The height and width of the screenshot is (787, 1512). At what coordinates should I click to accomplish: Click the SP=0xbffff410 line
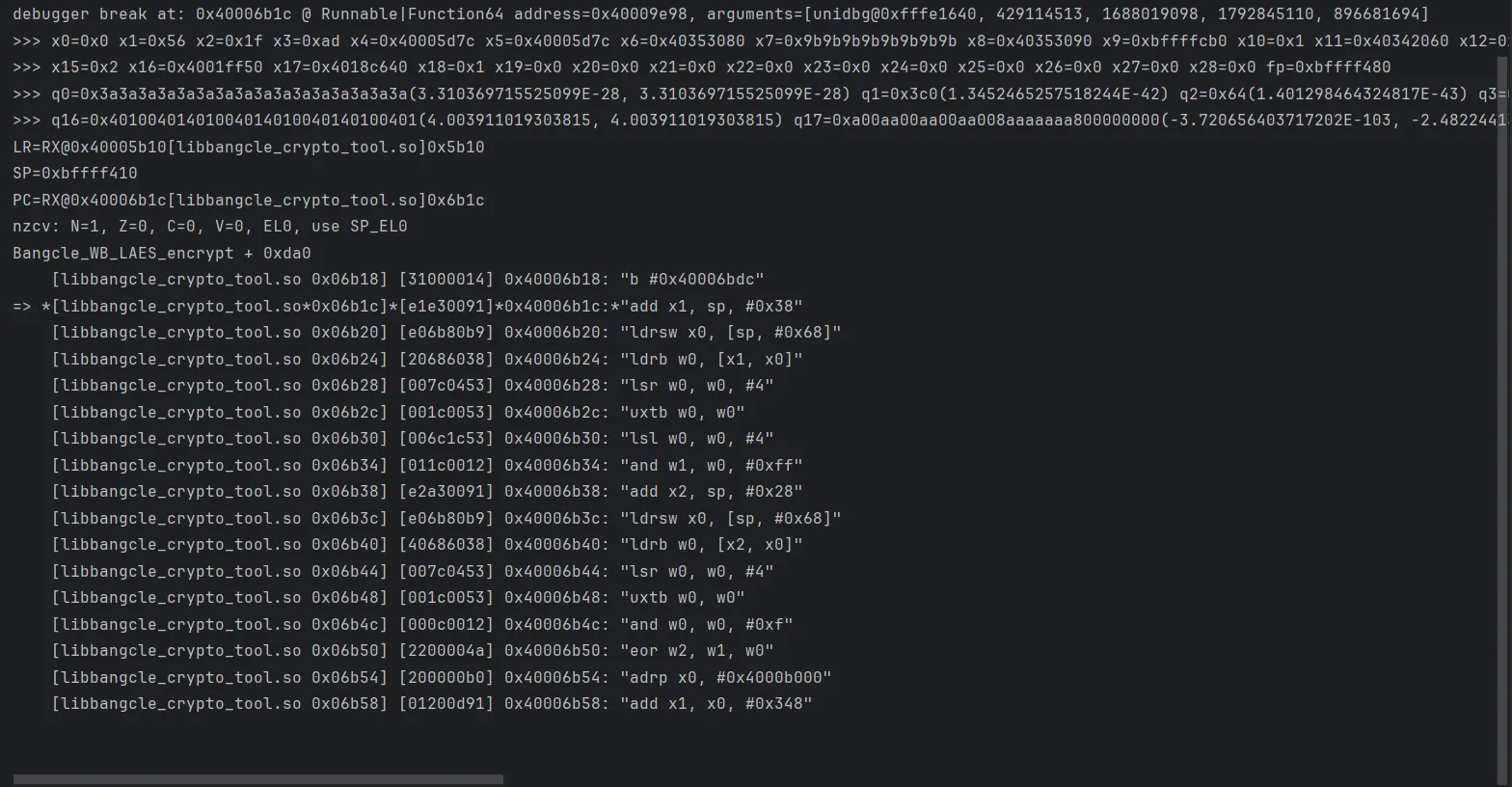click(x=75, y=174)
